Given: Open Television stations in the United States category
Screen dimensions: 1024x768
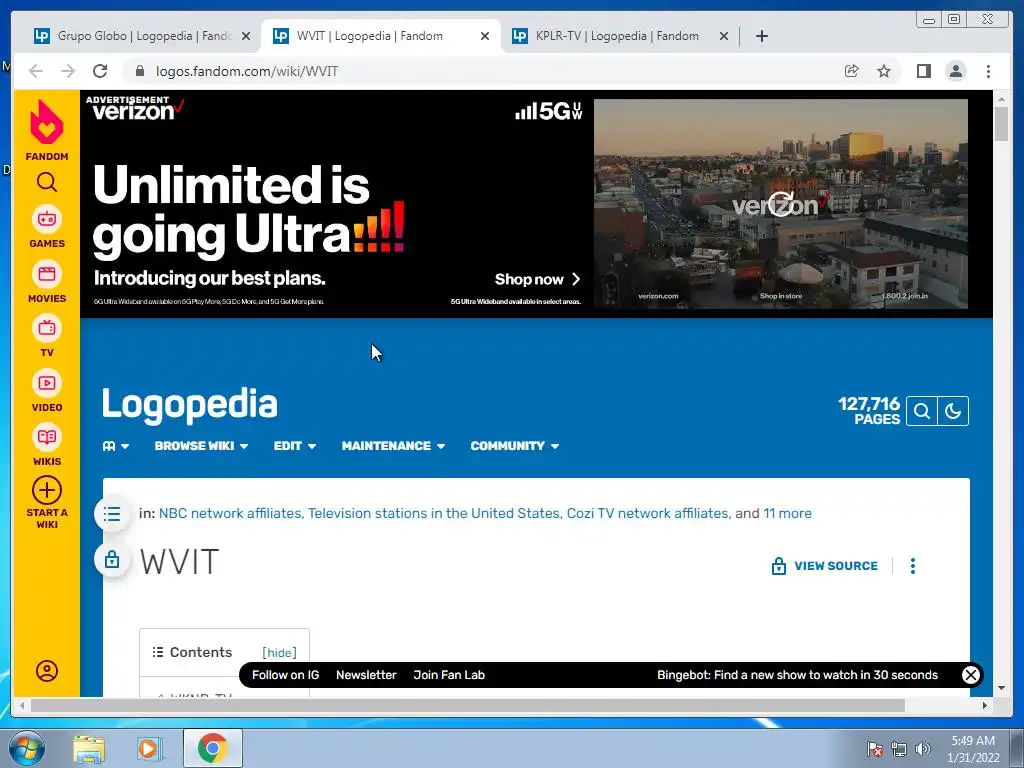Looking at the screenshot, I should 434,513.
